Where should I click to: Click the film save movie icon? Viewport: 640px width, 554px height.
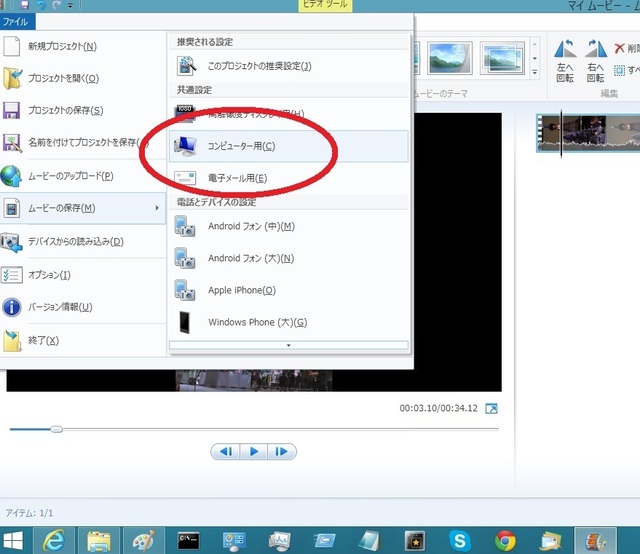coord(11,208)
